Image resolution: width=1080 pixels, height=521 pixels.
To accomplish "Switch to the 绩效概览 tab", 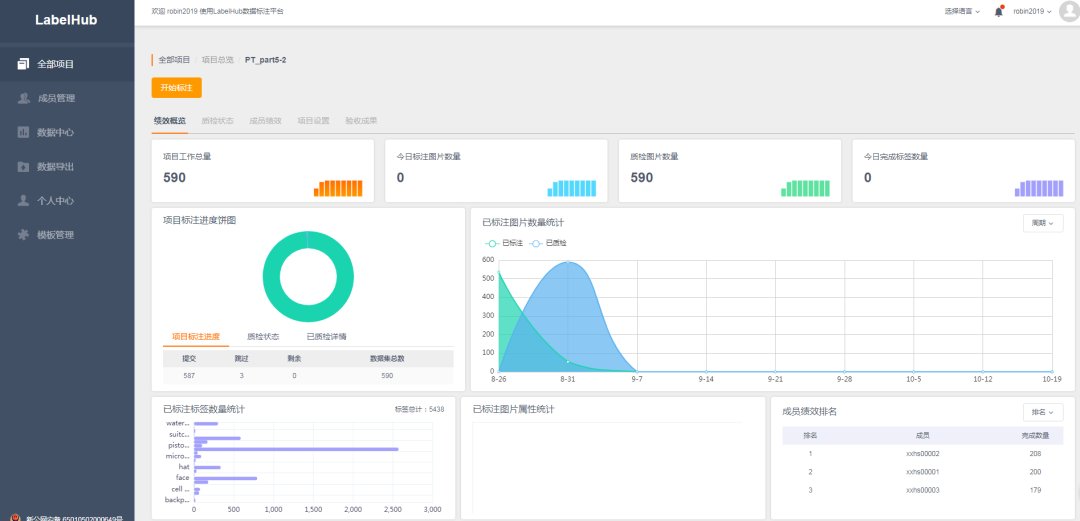I will 169,121.
